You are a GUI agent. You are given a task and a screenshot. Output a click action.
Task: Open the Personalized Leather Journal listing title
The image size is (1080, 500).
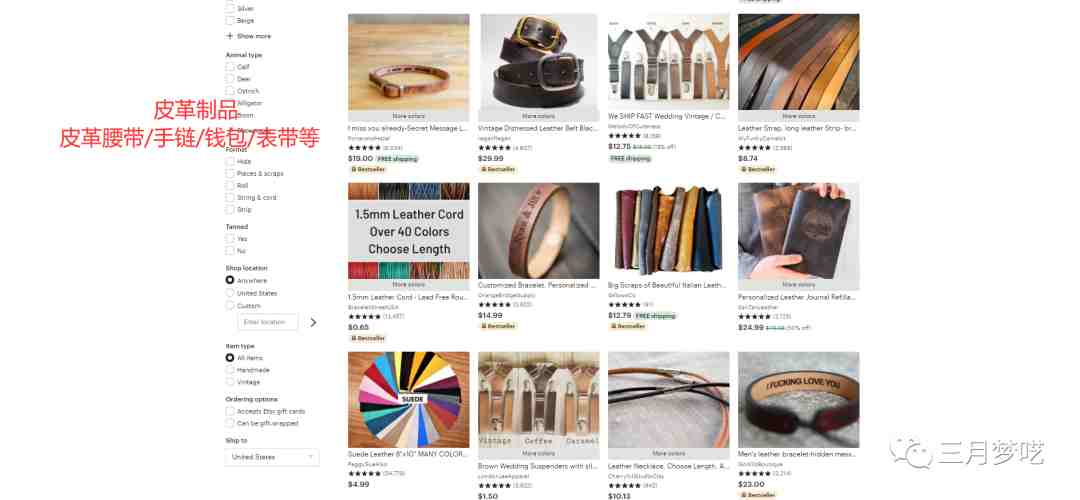pyautogui.click(x=797, y=297)
